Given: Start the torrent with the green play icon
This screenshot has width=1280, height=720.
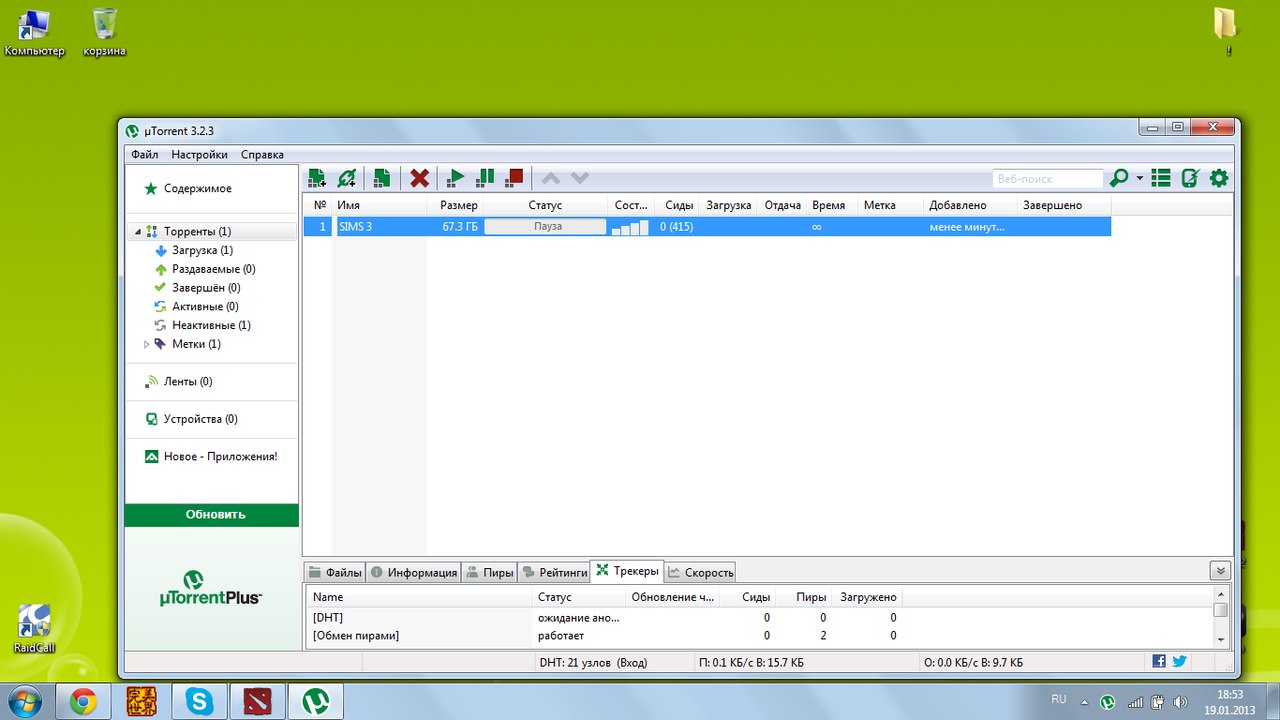Looking at the screenshot, I should click(456, 178).
